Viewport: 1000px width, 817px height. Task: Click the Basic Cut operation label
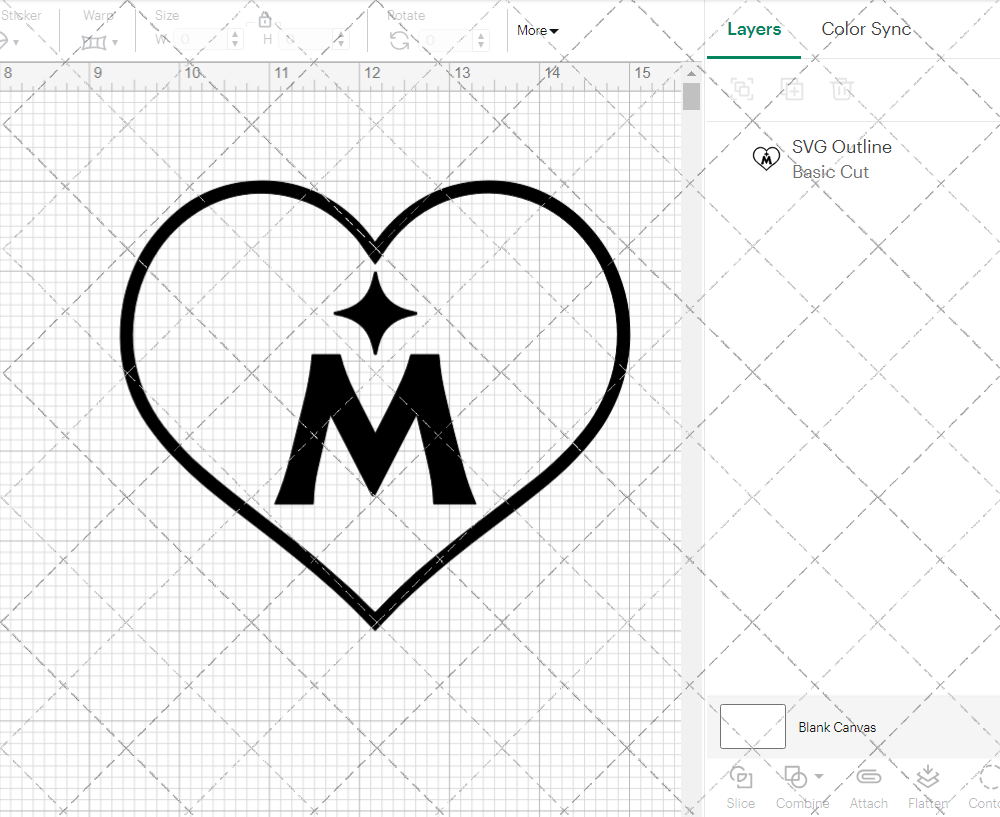coord(830,172)
